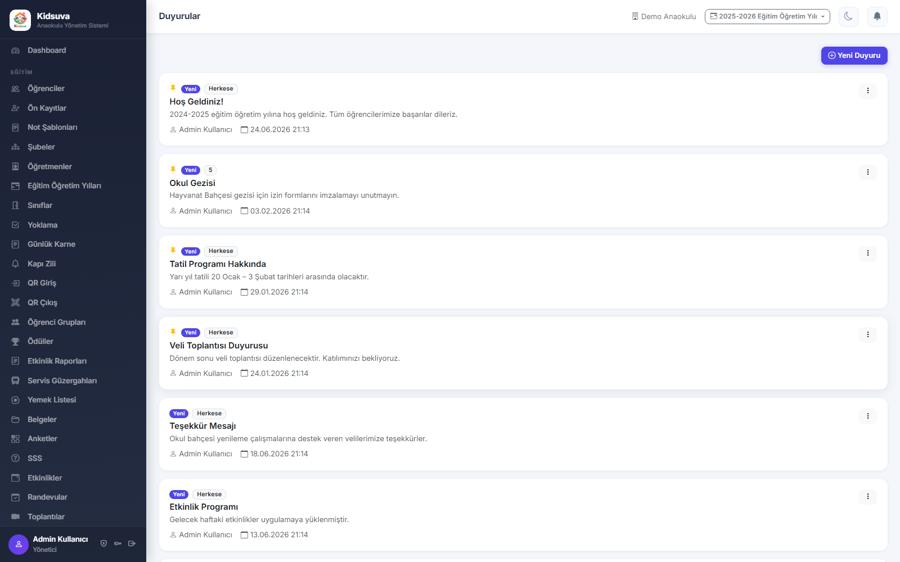Click the key icon in user footer
Image resolution: width=900 pixels, height=562 pixels.
(x=118, y=544)
